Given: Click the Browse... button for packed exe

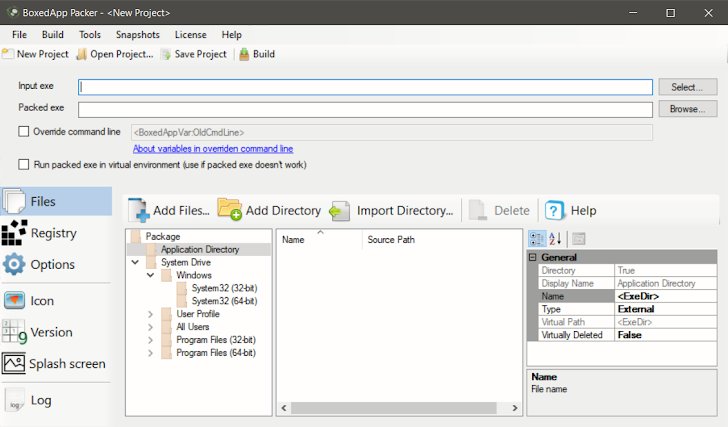Looking at the screenshot, I should (688, 109).
